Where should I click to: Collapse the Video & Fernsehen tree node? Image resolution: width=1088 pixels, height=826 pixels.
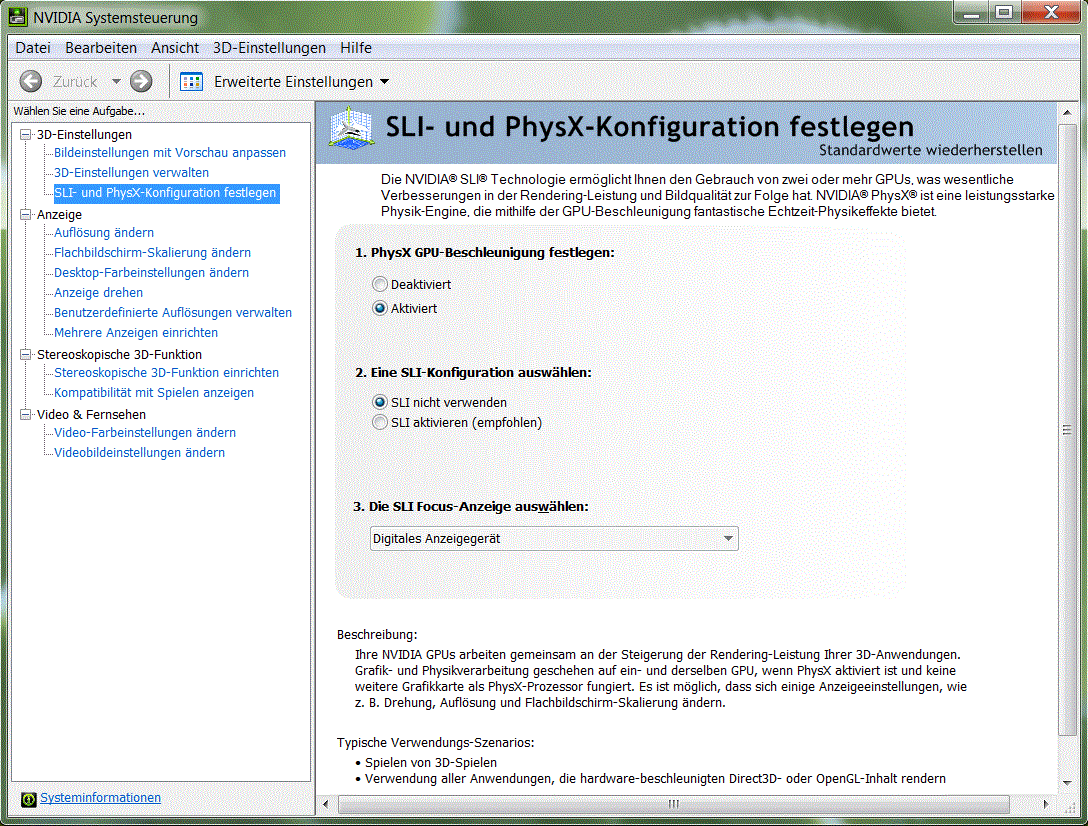[x=26, y=414]
